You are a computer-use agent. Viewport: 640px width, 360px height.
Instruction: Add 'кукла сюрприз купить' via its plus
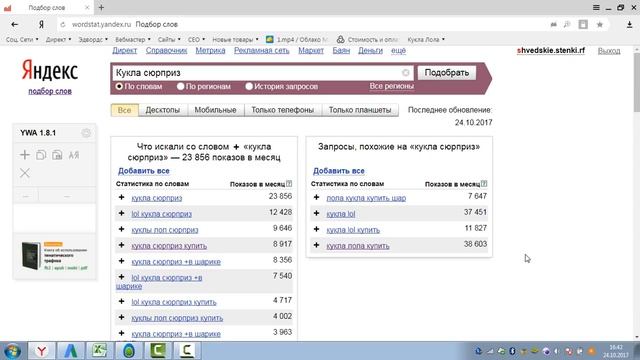click(x=121, y=245)
